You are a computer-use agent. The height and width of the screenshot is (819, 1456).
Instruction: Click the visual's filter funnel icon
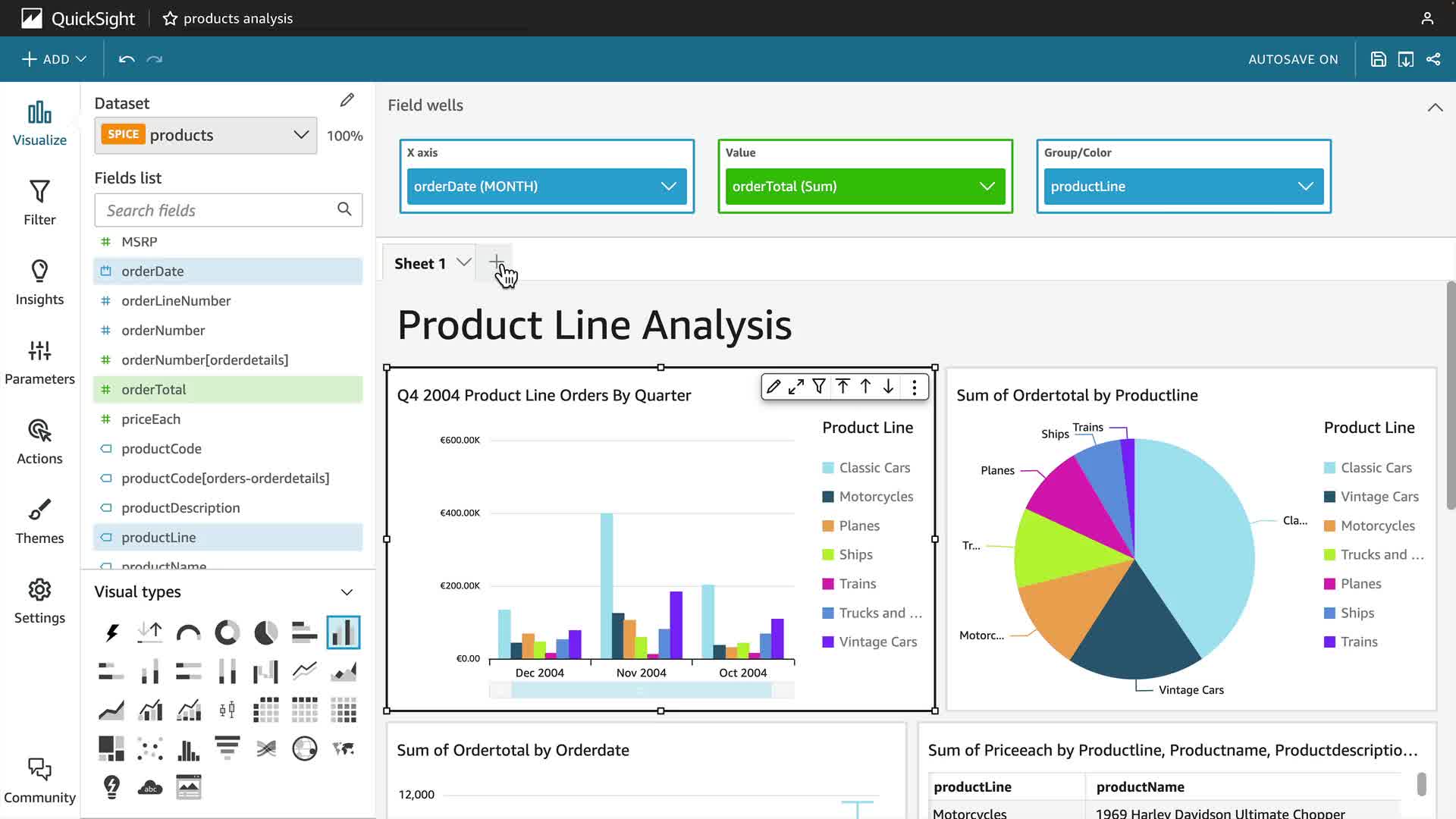pyautogui.click(x=819, y=387)
